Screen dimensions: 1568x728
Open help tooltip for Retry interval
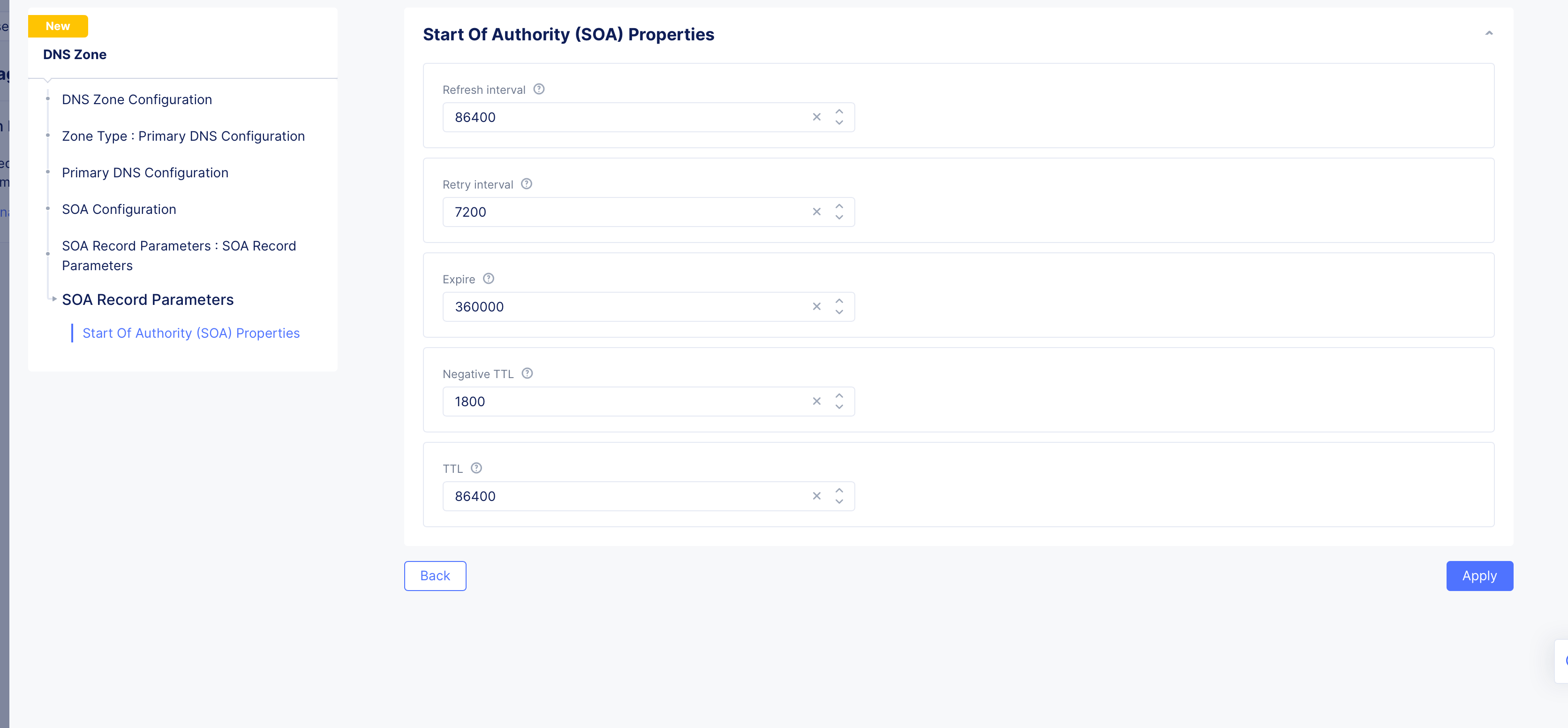526,184
